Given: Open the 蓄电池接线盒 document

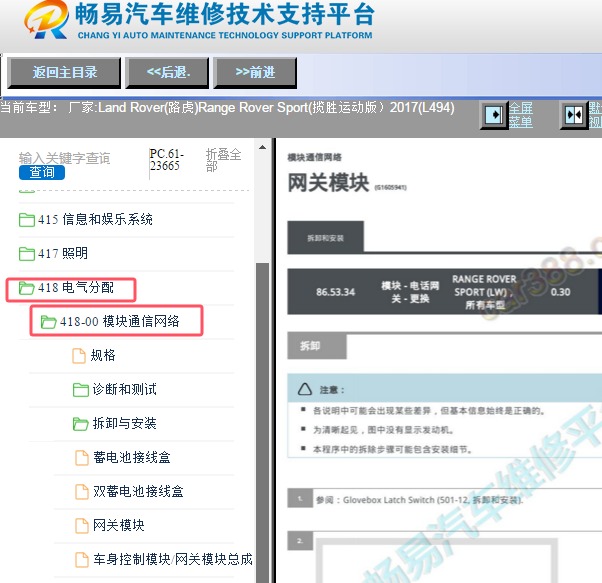Looking at the screenshot, I should click(132, 457).
